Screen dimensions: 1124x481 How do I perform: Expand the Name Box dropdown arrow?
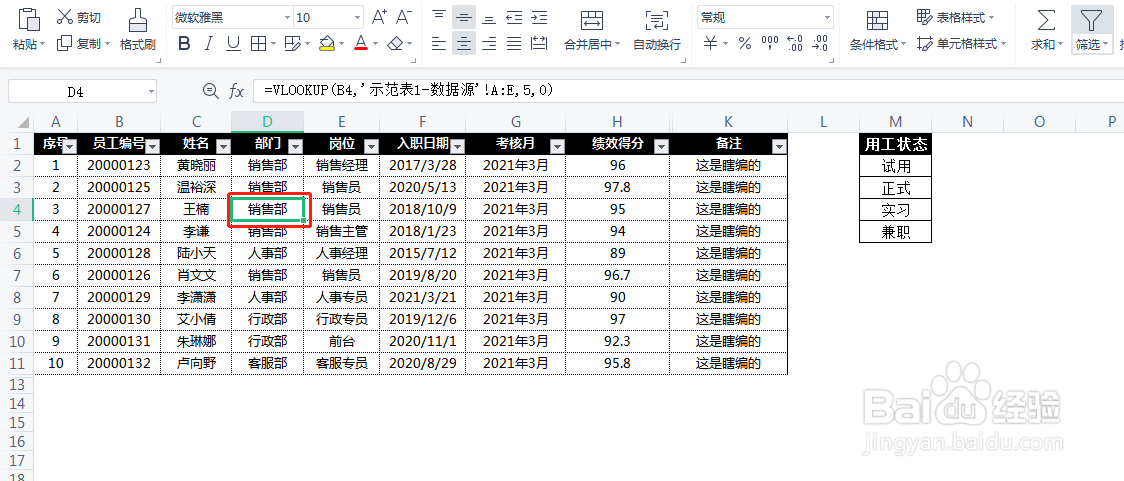coord(151,91)
